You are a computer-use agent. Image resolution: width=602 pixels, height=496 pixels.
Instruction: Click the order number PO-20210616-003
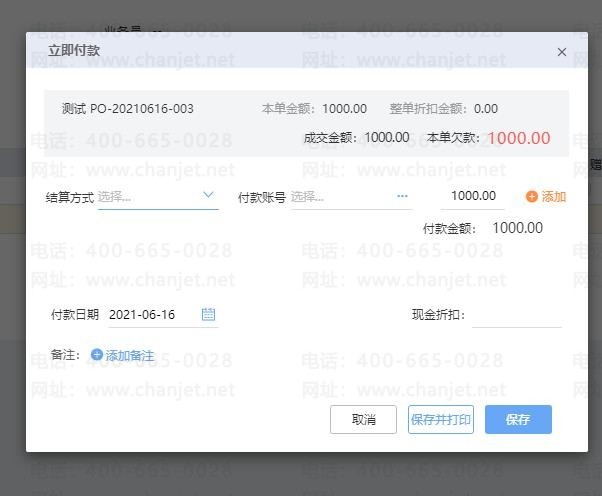(141, 108)
